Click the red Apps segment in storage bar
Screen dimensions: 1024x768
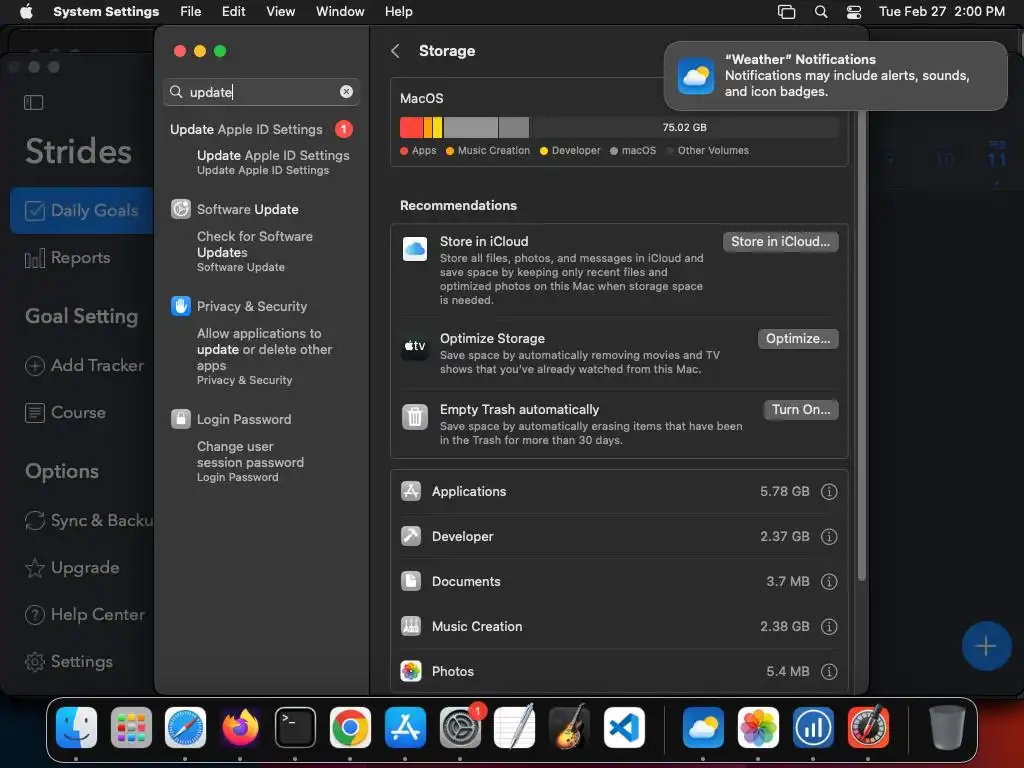pos(411,127)
